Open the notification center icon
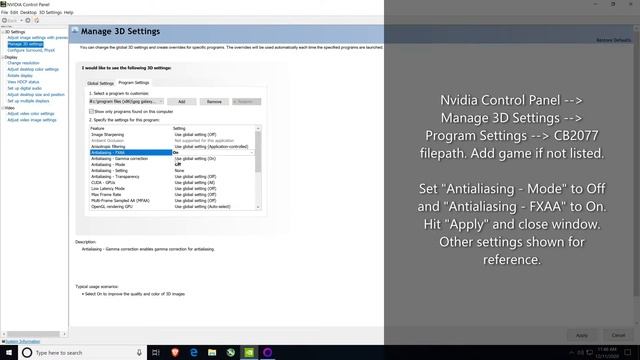 pyautogui.click(x=628, y=352)
